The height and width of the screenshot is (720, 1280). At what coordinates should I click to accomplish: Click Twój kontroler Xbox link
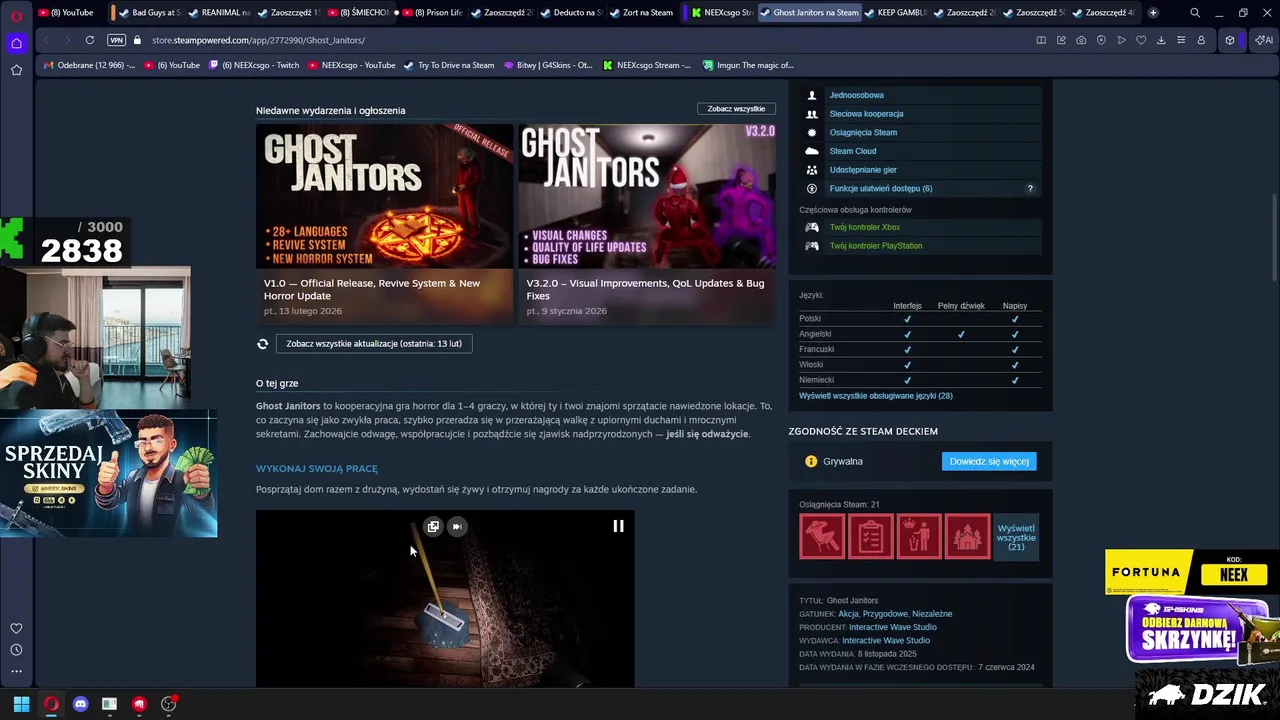tap(865, 227)
